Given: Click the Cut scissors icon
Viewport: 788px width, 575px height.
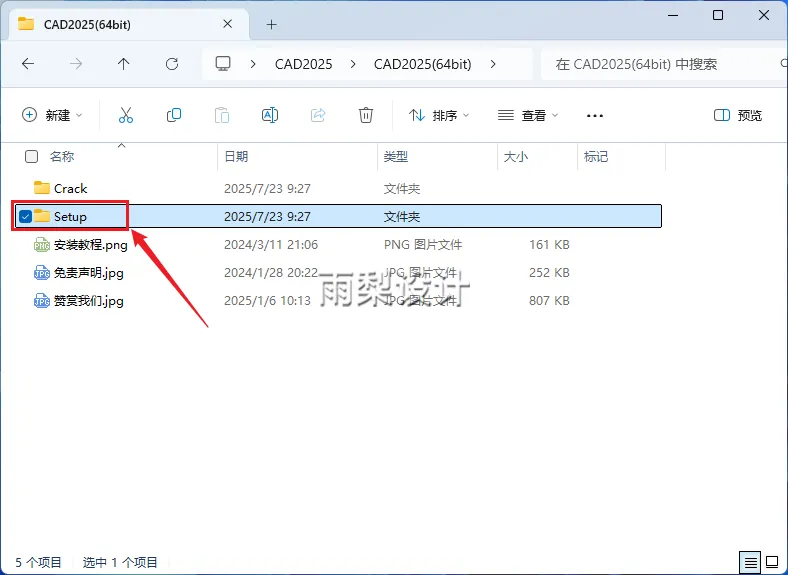Looking at the screenshot, I should click(126, 115).
